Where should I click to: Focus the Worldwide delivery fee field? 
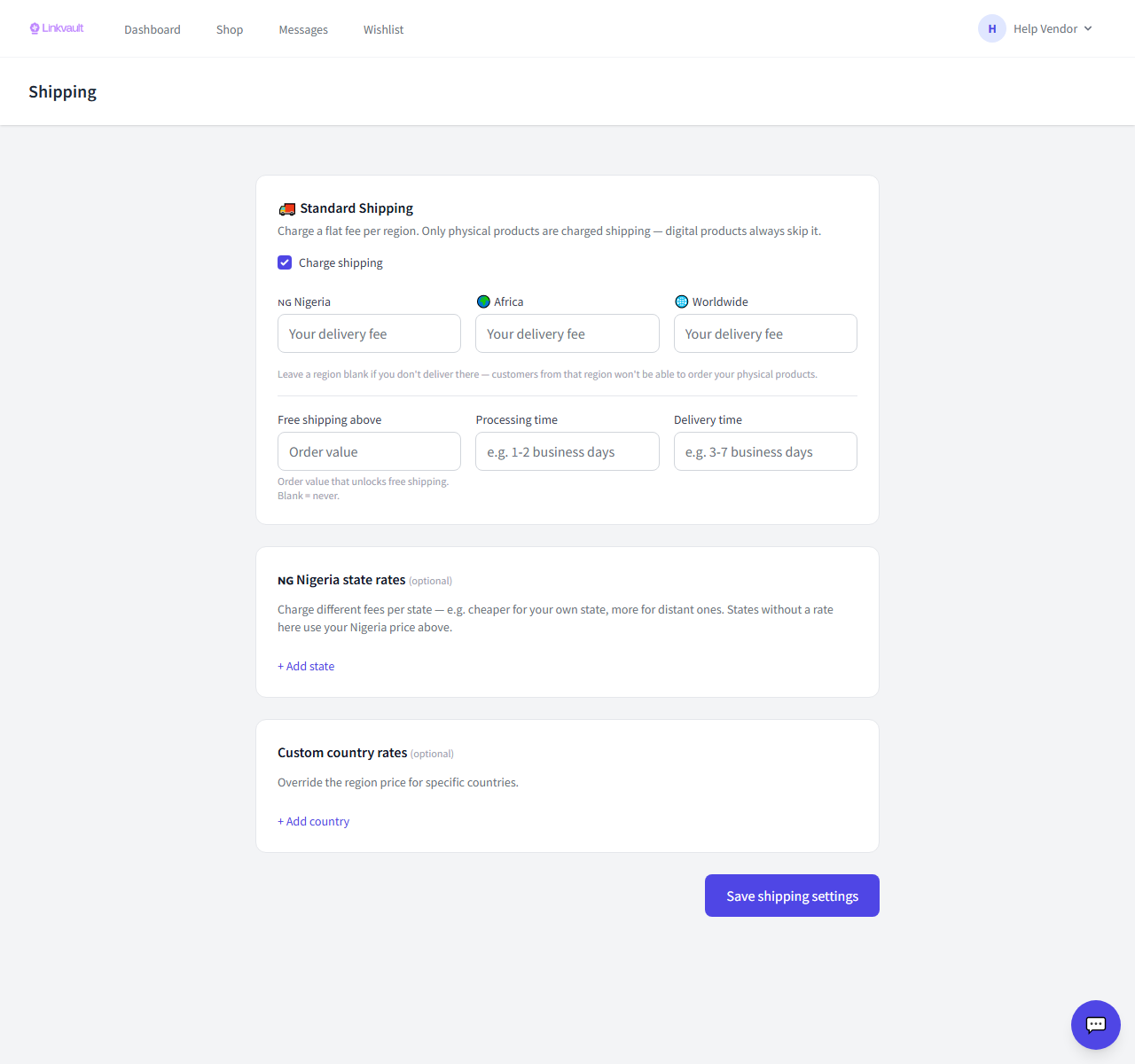[x=765, y=333]
